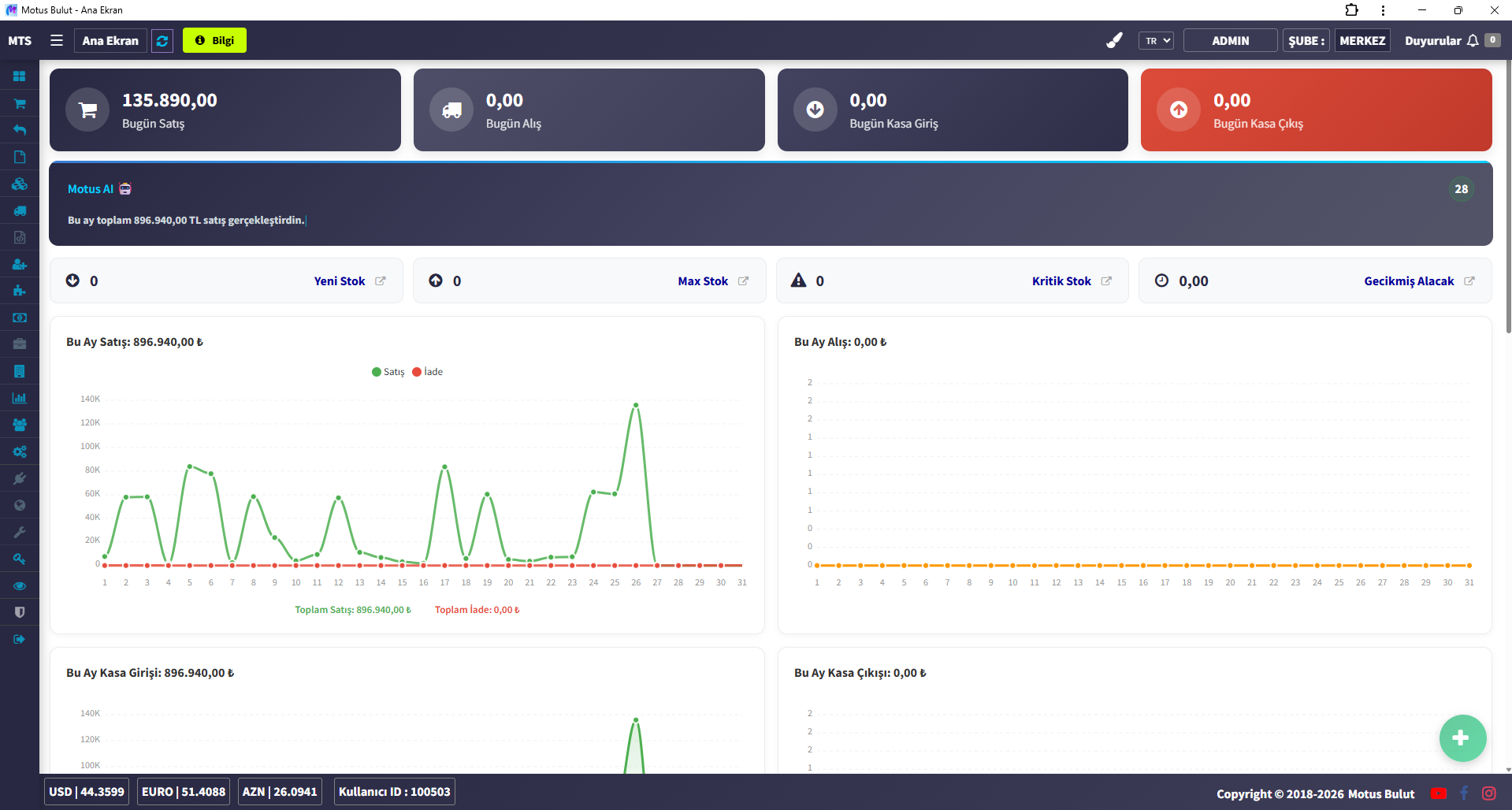The image size is (1512, 810).
Task: Open the Kritik Stok link
Action: click(x=1061, y=281)
